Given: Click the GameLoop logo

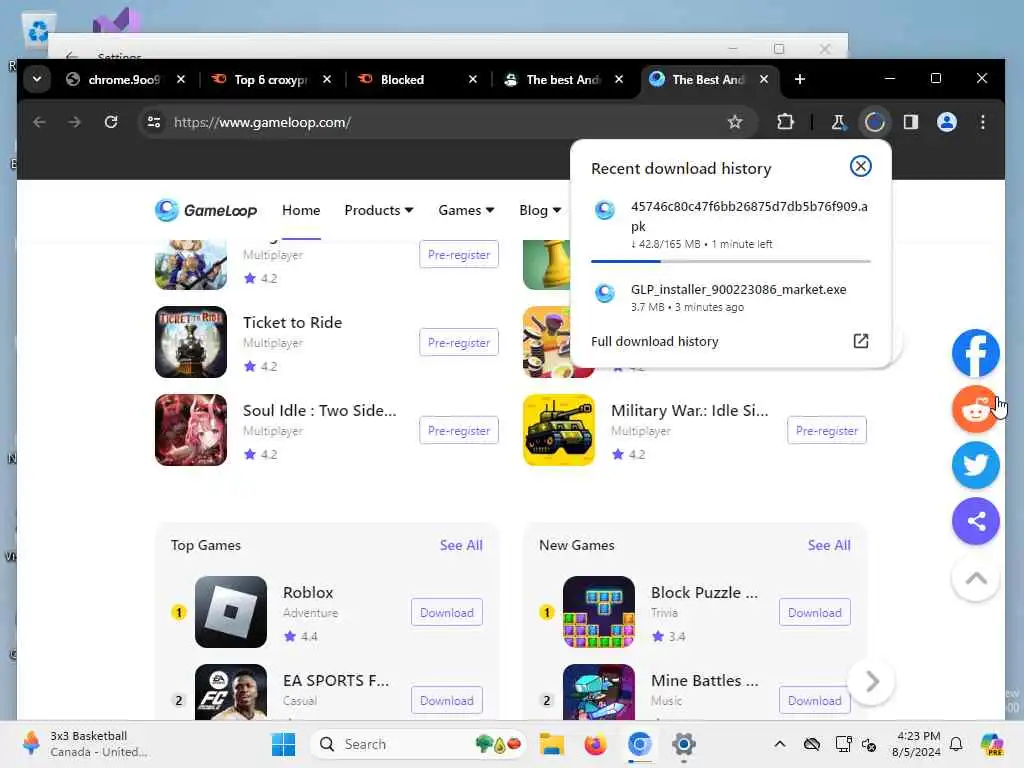Looking at the screenshot, I should (206, 210).
